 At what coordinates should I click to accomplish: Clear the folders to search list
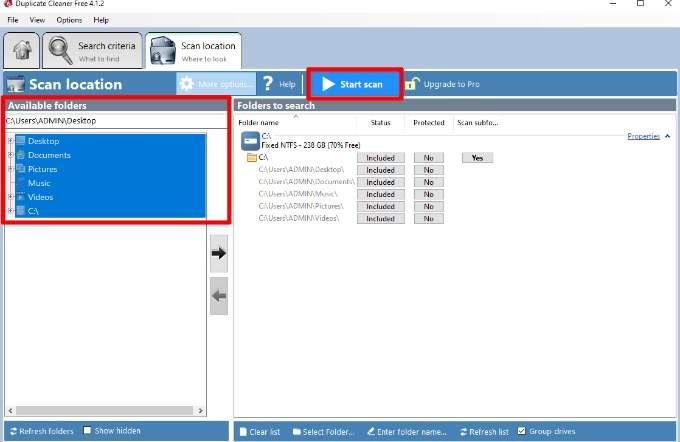[x=260, y=432]
